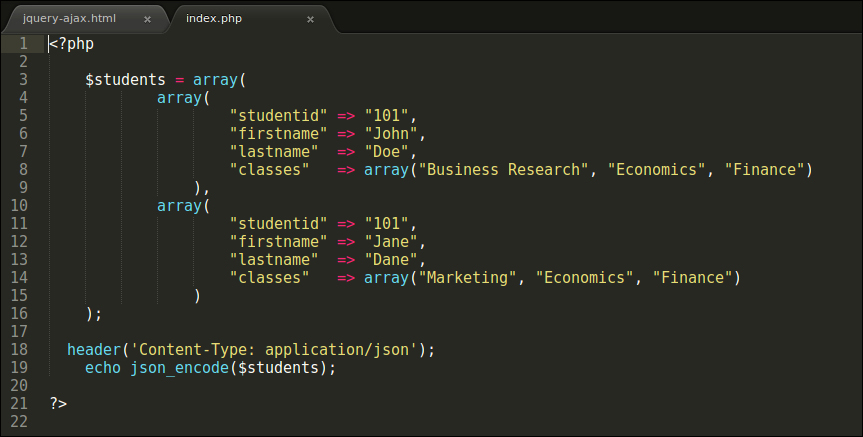Click the array keyword on line 14

[x=386, y=277]
